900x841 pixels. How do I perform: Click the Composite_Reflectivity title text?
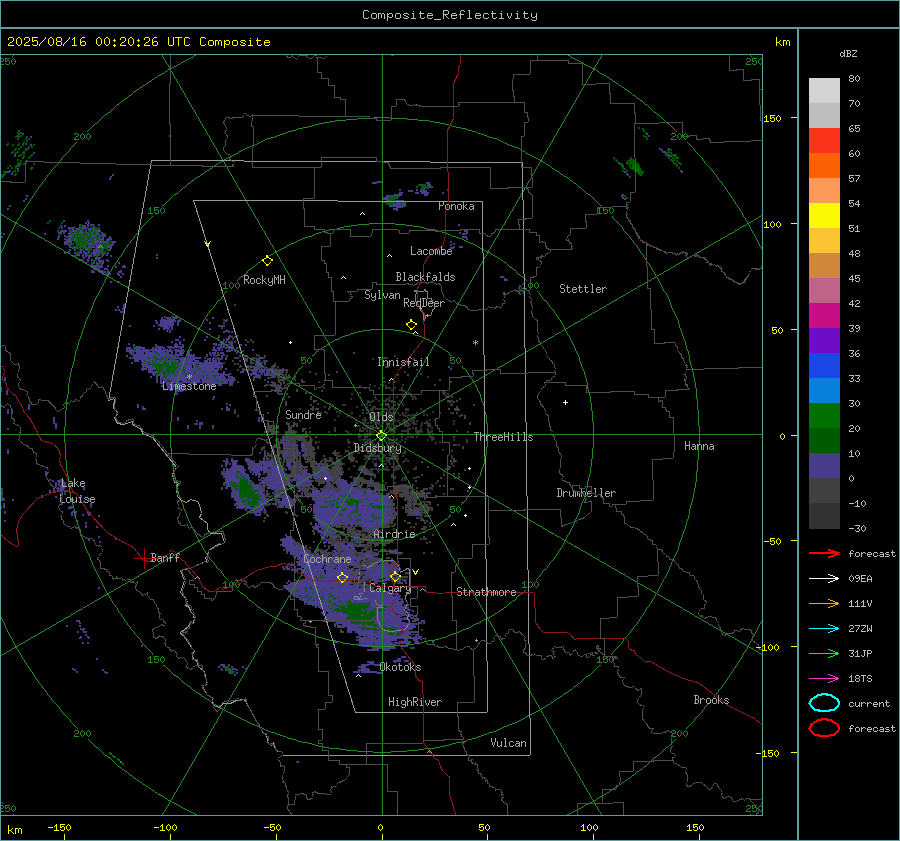click(x=450, y=15)
